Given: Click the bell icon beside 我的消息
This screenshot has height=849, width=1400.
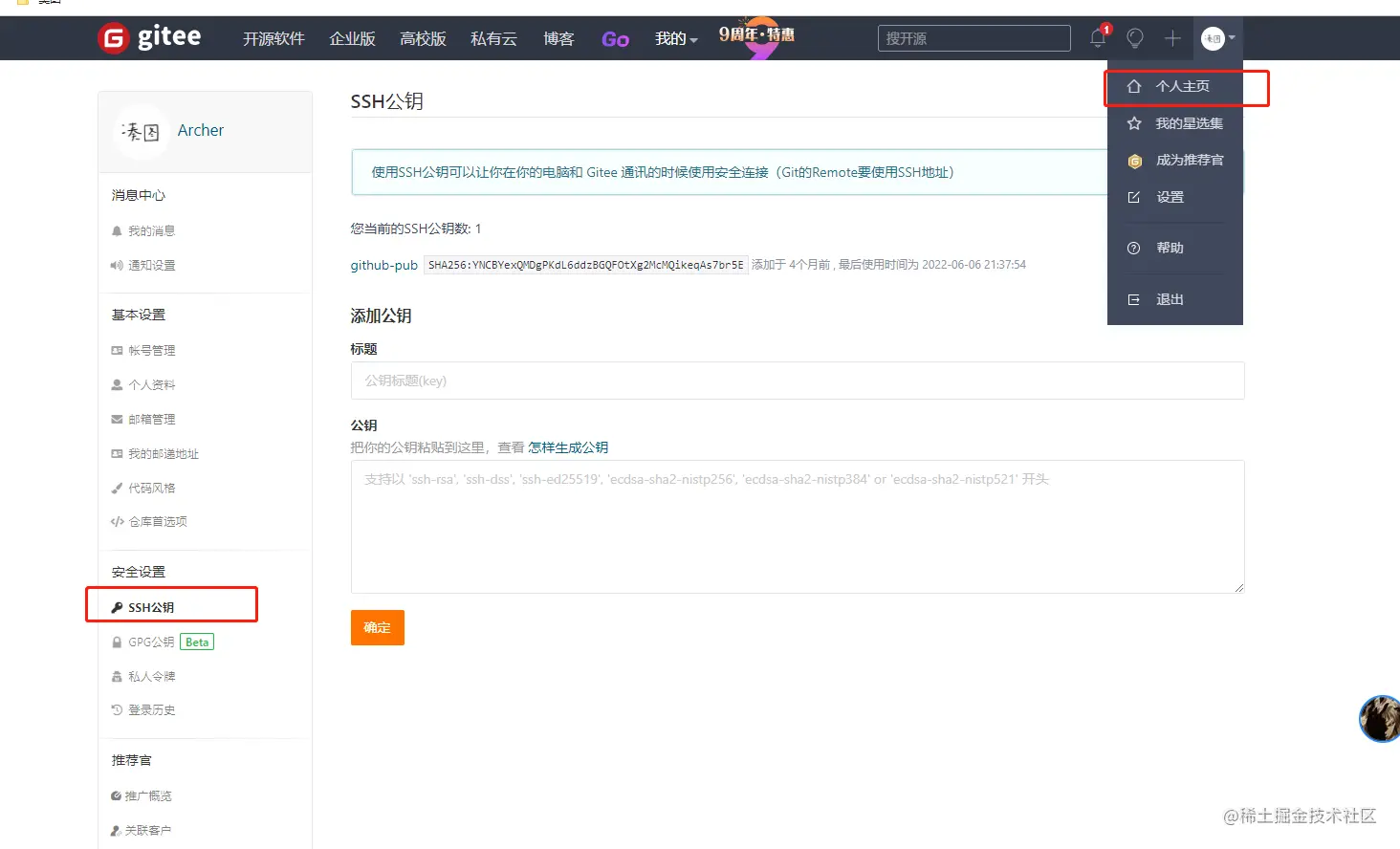Looking at the screenshot, I should point(117,230).
